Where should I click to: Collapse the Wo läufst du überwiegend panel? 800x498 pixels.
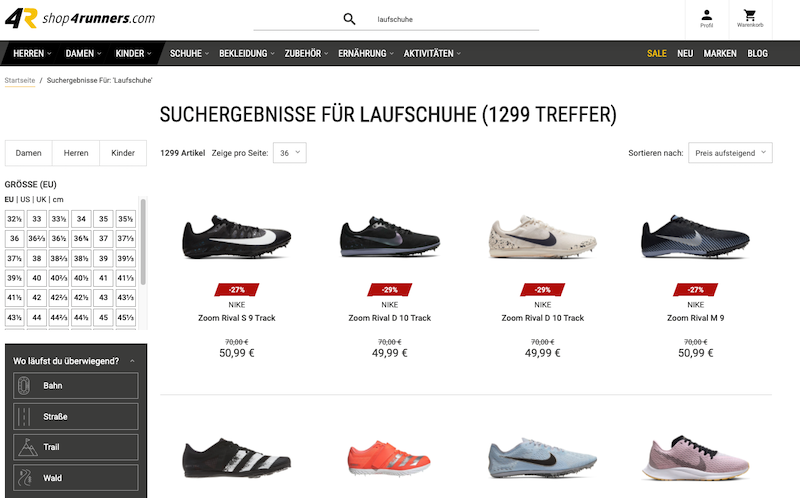click(132, 361)
